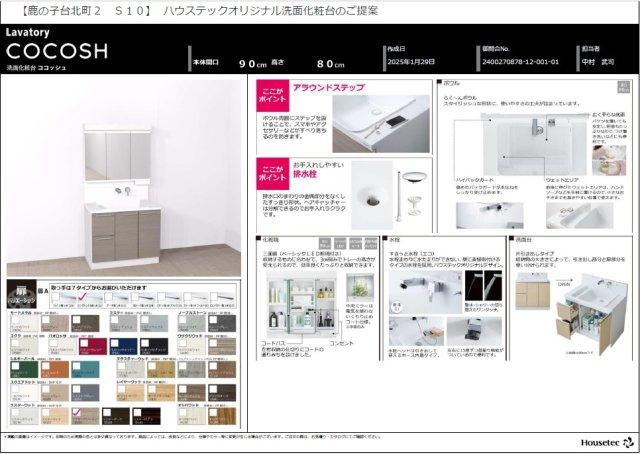Open drain hole close-up photo
Screen dimensions: 640x454
[x=372, y=195]
